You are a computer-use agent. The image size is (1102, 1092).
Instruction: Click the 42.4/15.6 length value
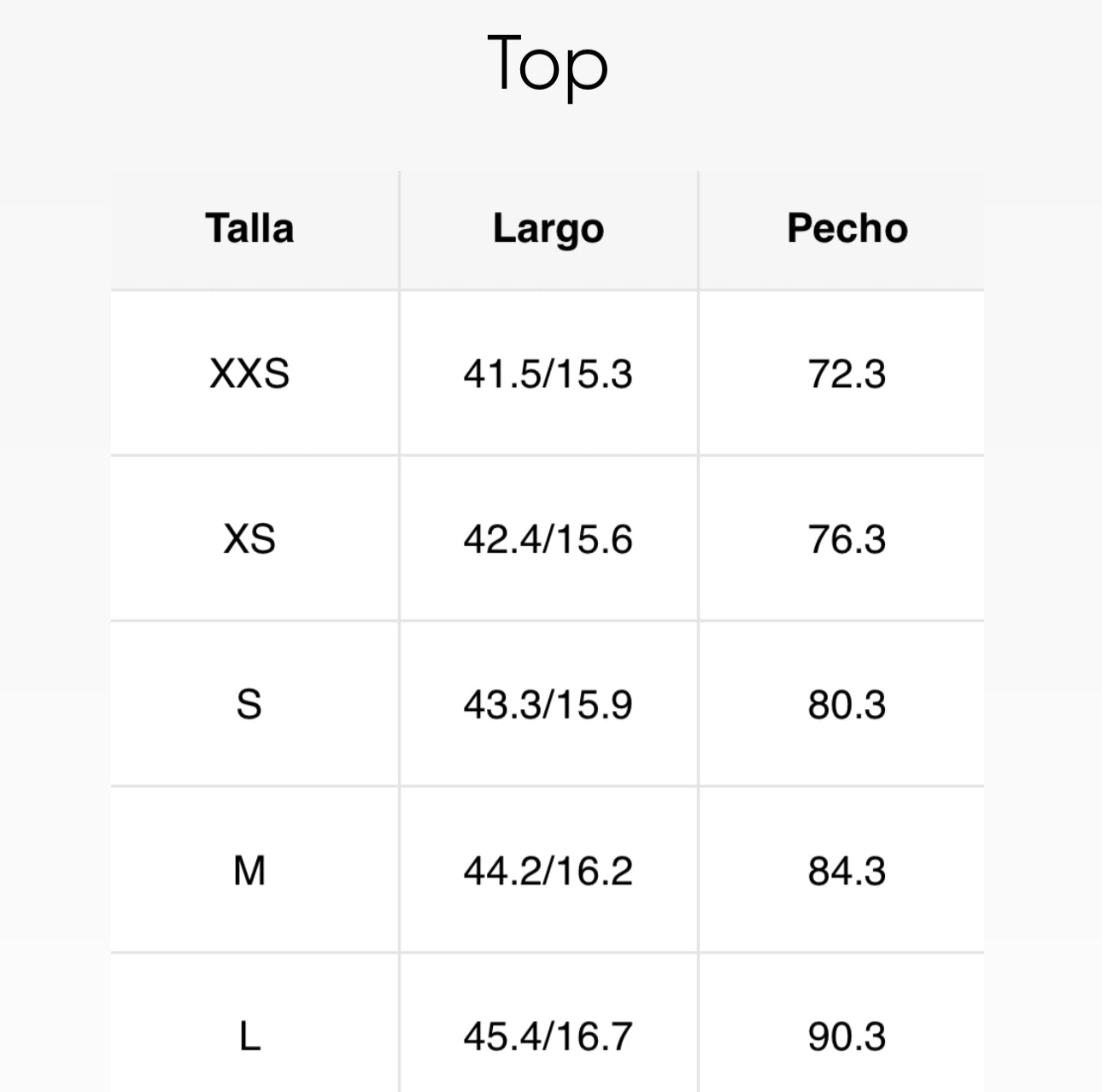click(548, 539)
